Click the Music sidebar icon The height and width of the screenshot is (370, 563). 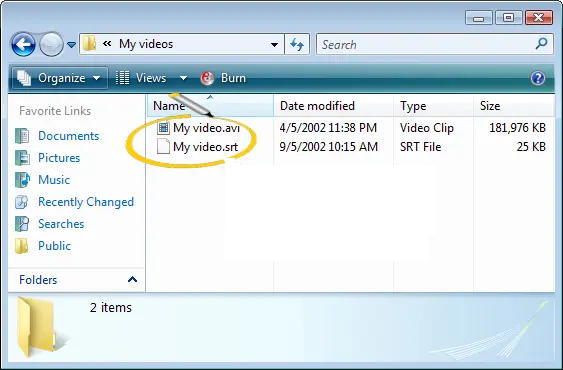point(22,180)
